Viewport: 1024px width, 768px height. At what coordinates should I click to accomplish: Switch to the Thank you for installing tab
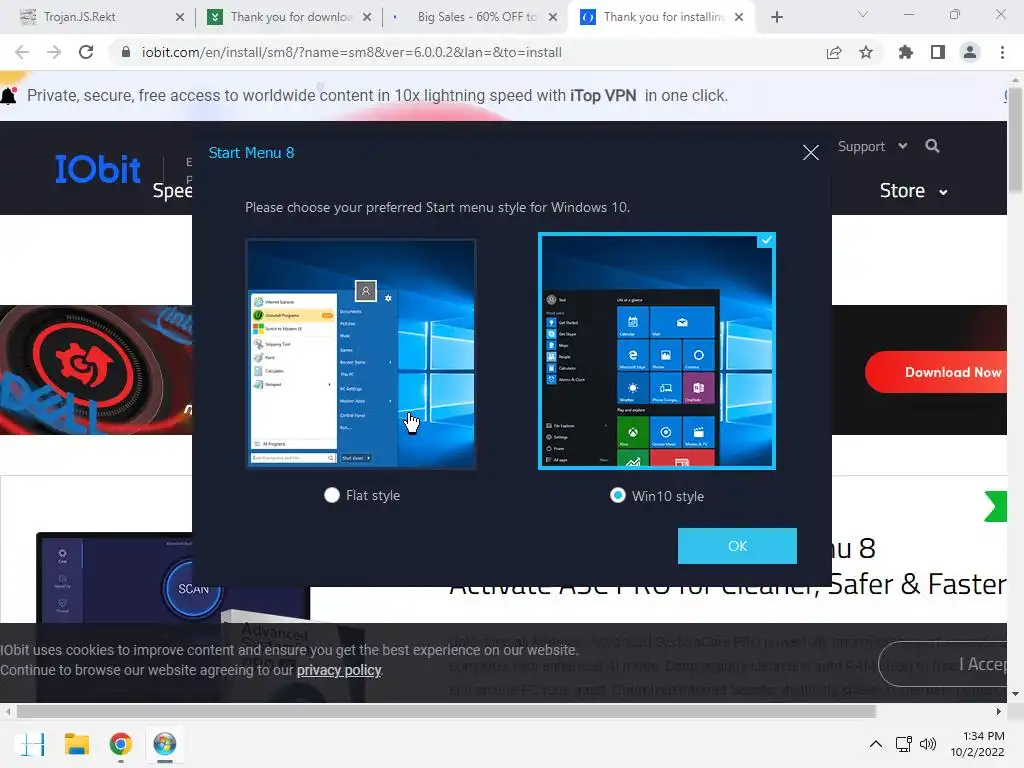pyautogui.click(x=660, y=17)
